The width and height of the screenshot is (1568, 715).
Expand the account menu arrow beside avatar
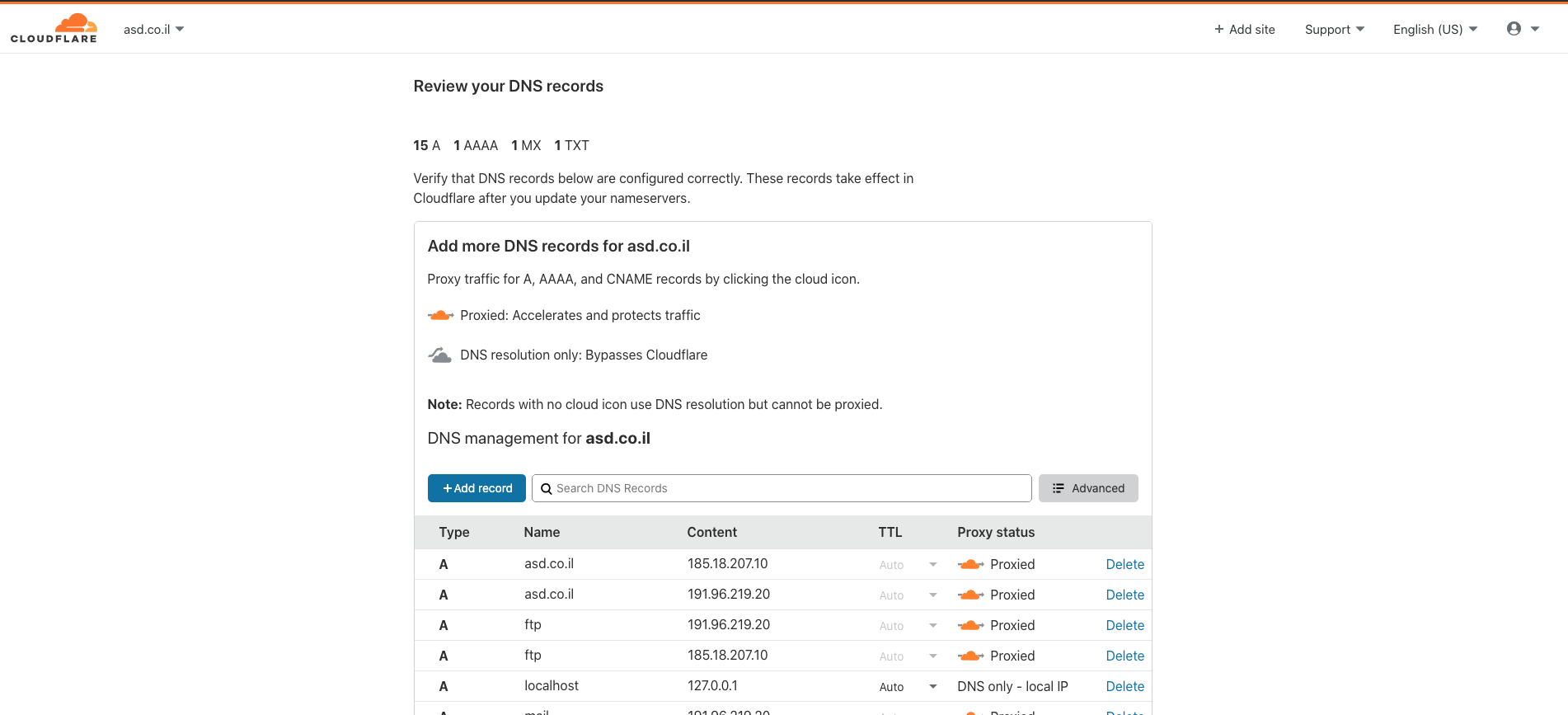click(1535, 29)
